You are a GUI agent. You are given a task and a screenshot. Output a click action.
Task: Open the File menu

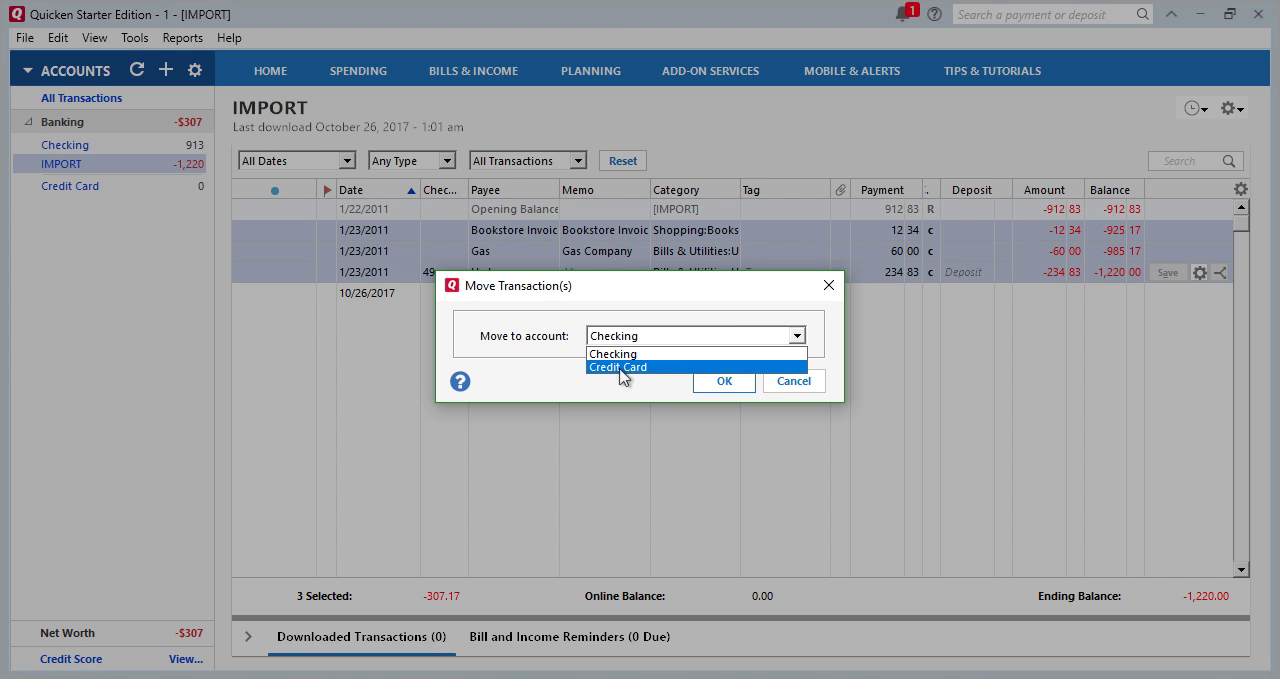coord(25,38)
